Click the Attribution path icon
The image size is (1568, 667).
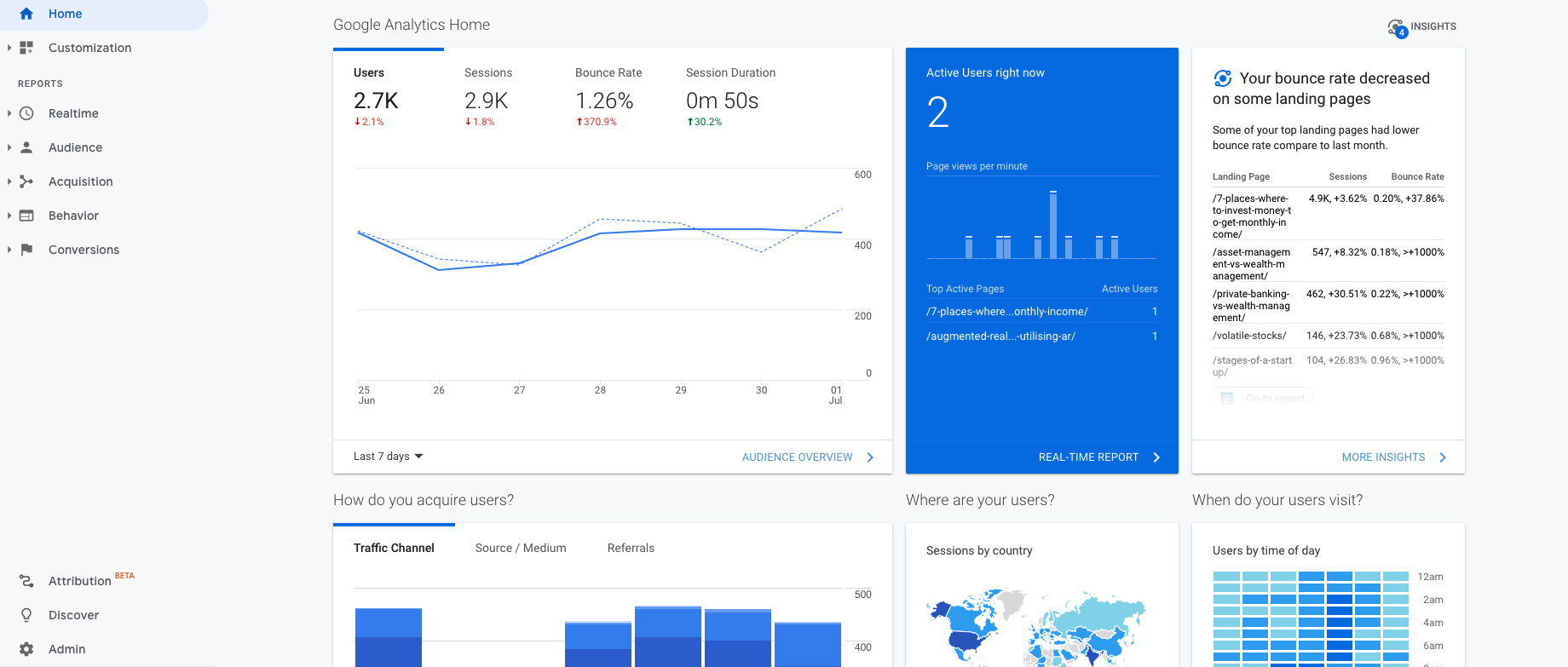(x=26, y=581)
